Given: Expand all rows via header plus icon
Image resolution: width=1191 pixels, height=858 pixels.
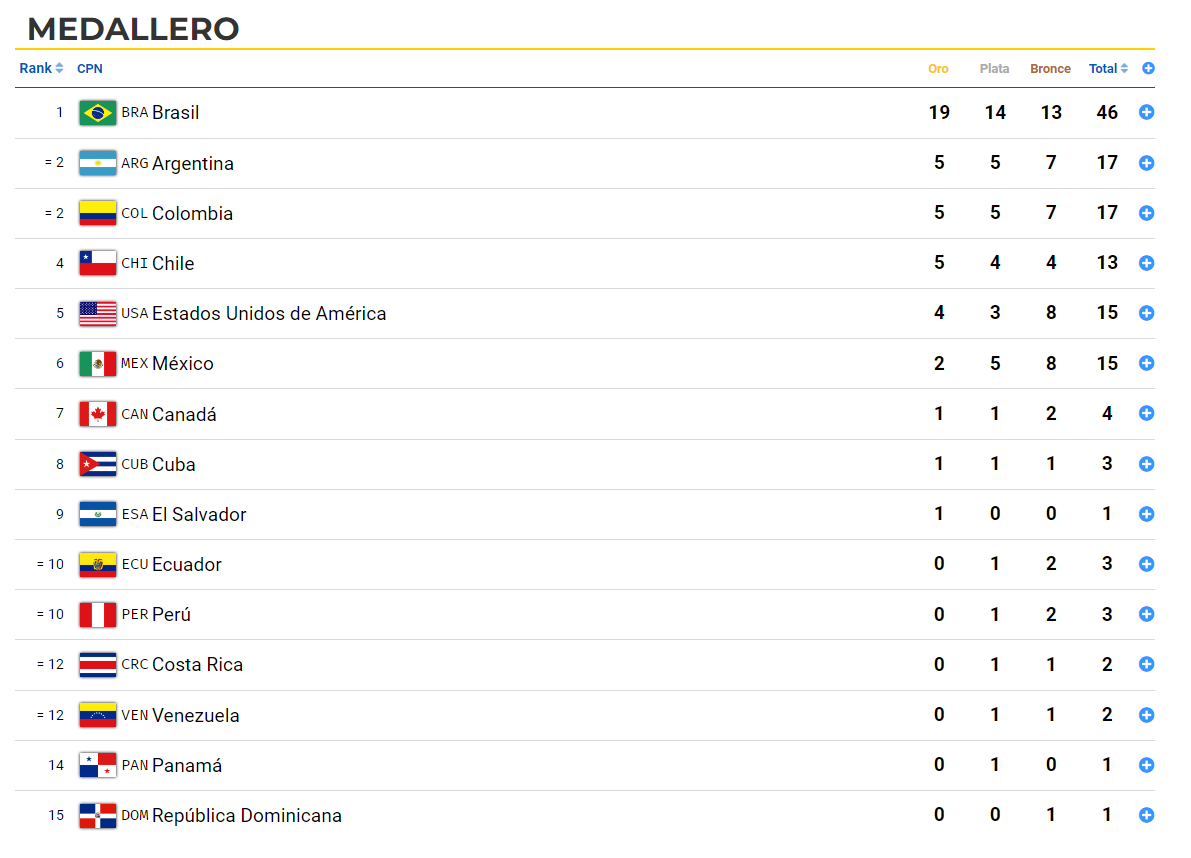Looking at the screenshot, I should click(1148, 68).
